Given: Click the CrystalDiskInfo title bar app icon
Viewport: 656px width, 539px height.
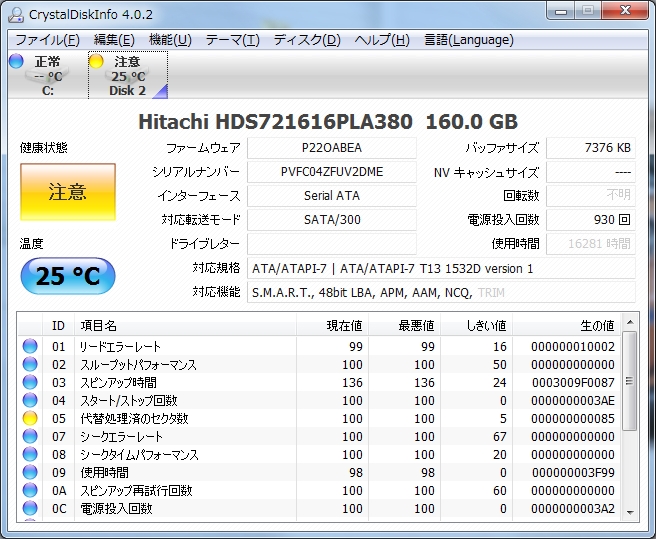Looking at the screenshot, I should pyautogui.click(x=16, y=15).
